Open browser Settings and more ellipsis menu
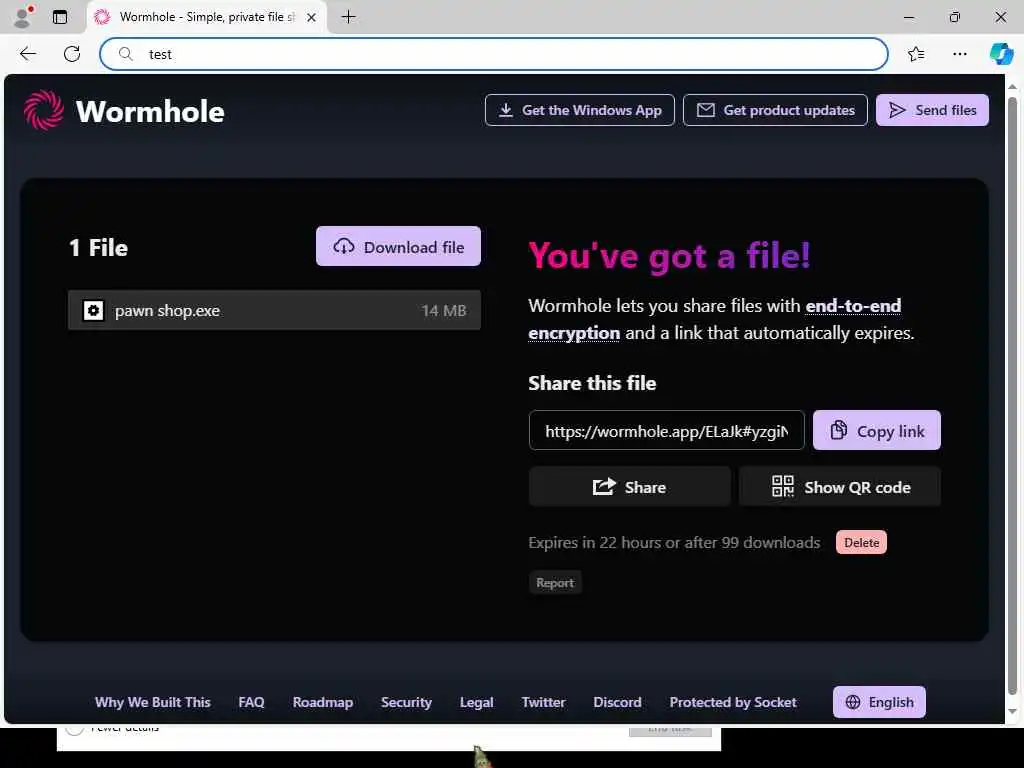 click(x=959, y=54)
